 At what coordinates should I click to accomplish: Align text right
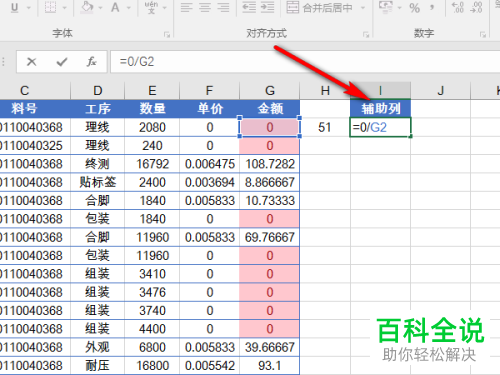click(x=223, y=7)
